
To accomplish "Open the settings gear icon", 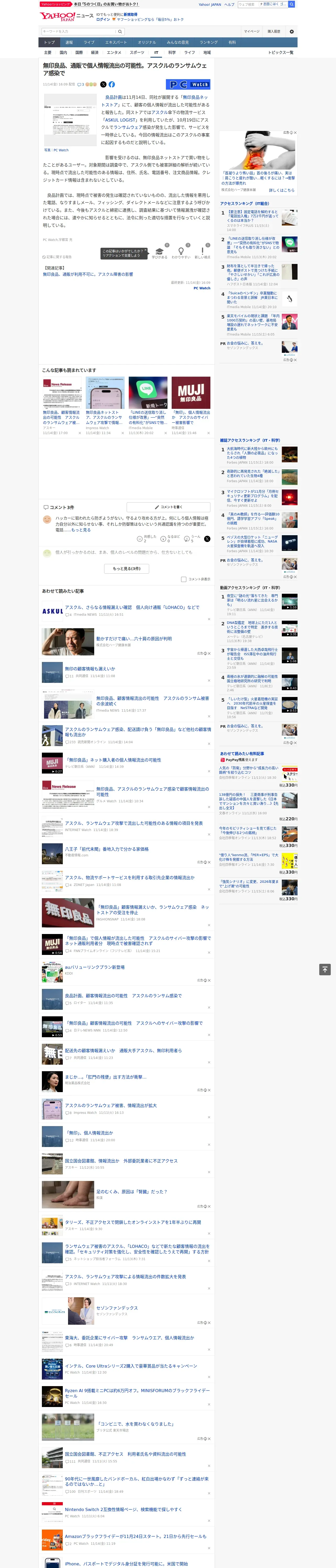I will click(292, 31).
